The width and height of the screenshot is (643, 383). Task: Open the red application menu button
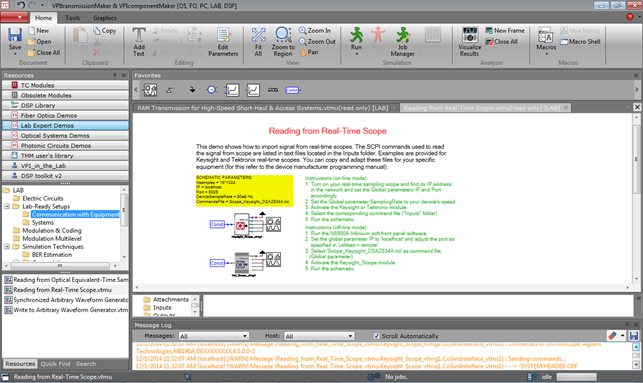tap(14, 17)
